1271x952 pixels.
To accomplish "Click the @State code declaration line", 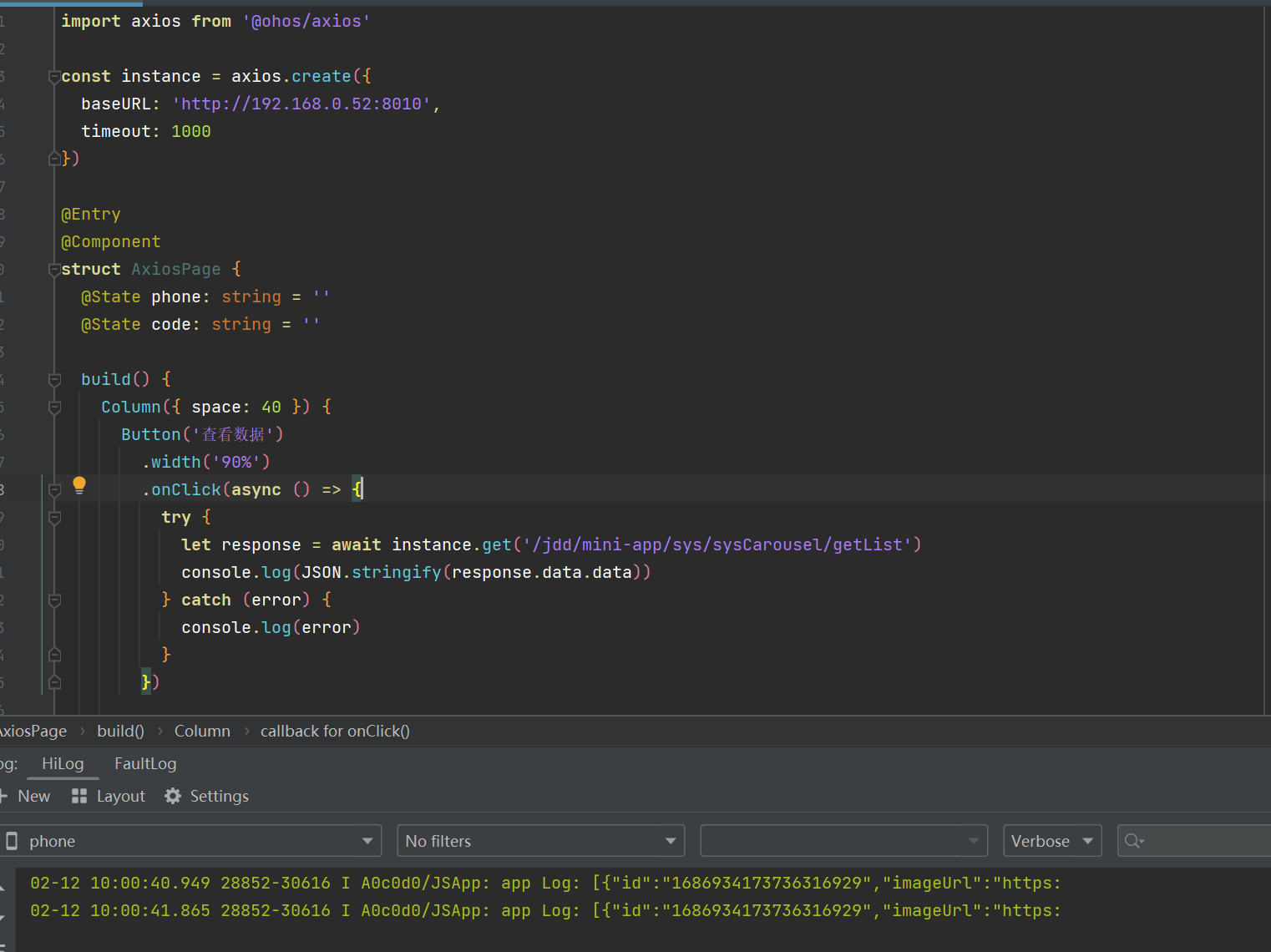I will tap(200, 324).
